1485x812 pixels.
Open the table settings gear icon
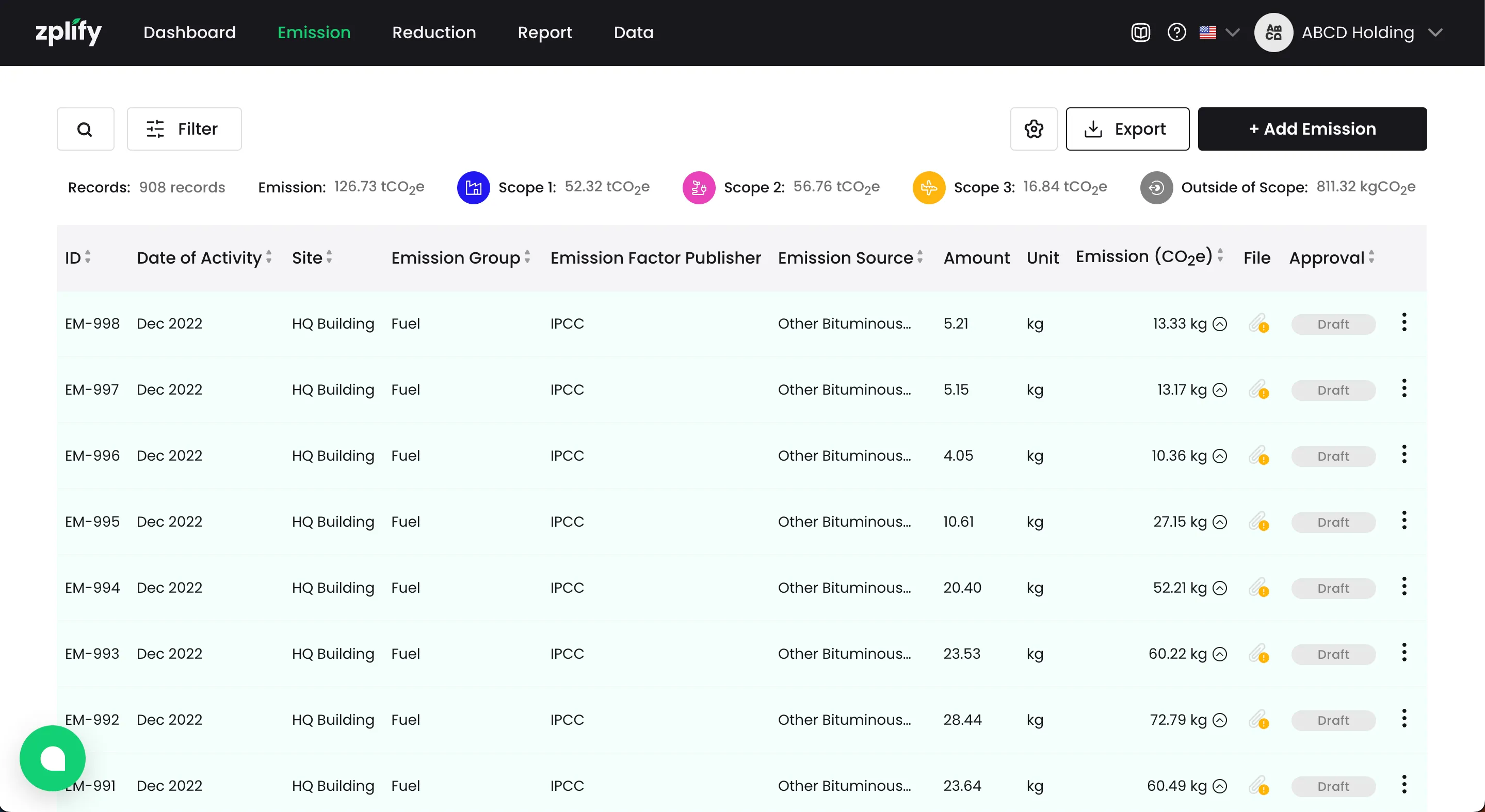coord(1034,129)
